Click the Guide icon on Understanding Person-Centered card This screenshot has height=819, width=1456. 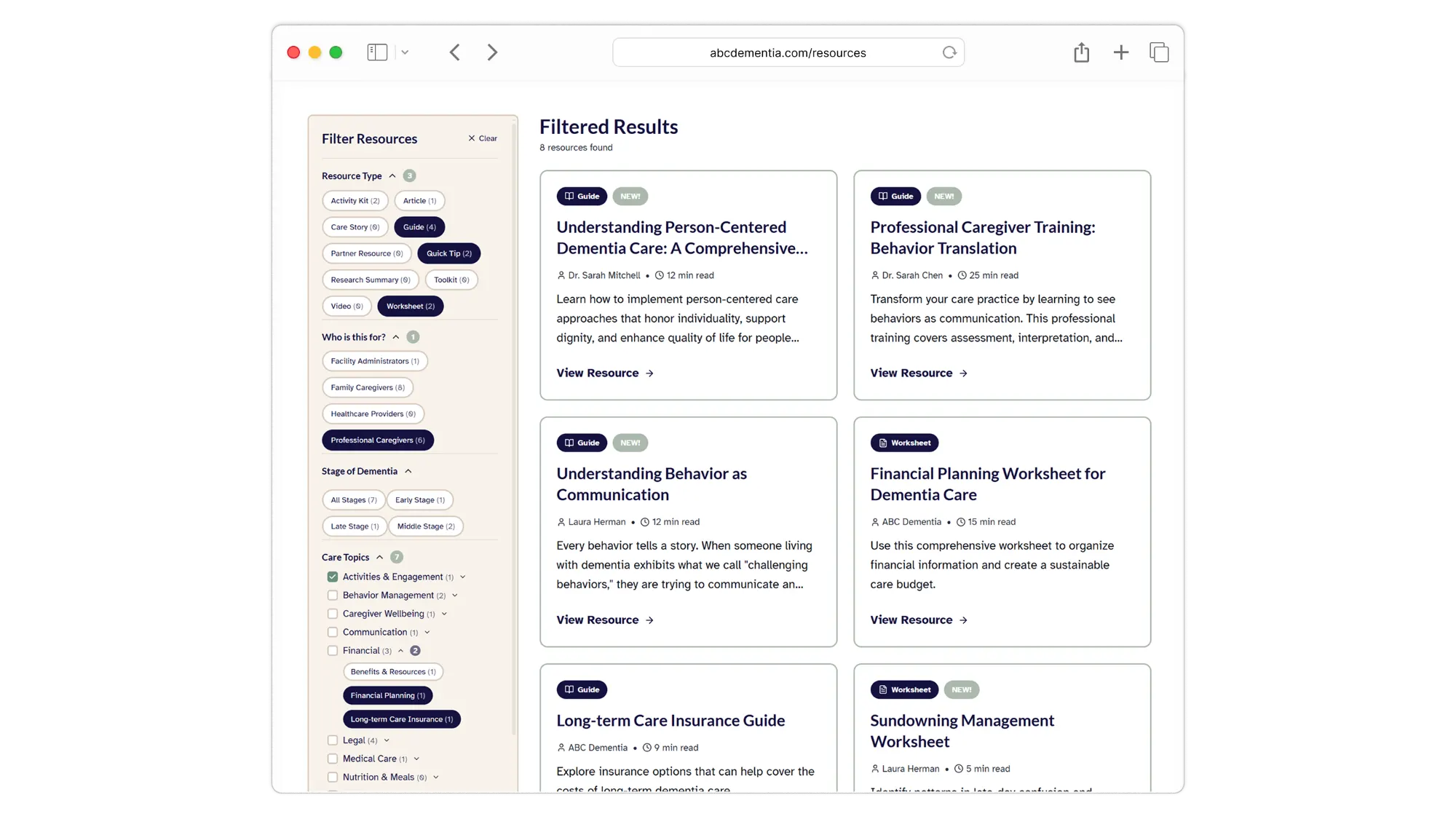(569, 196)
